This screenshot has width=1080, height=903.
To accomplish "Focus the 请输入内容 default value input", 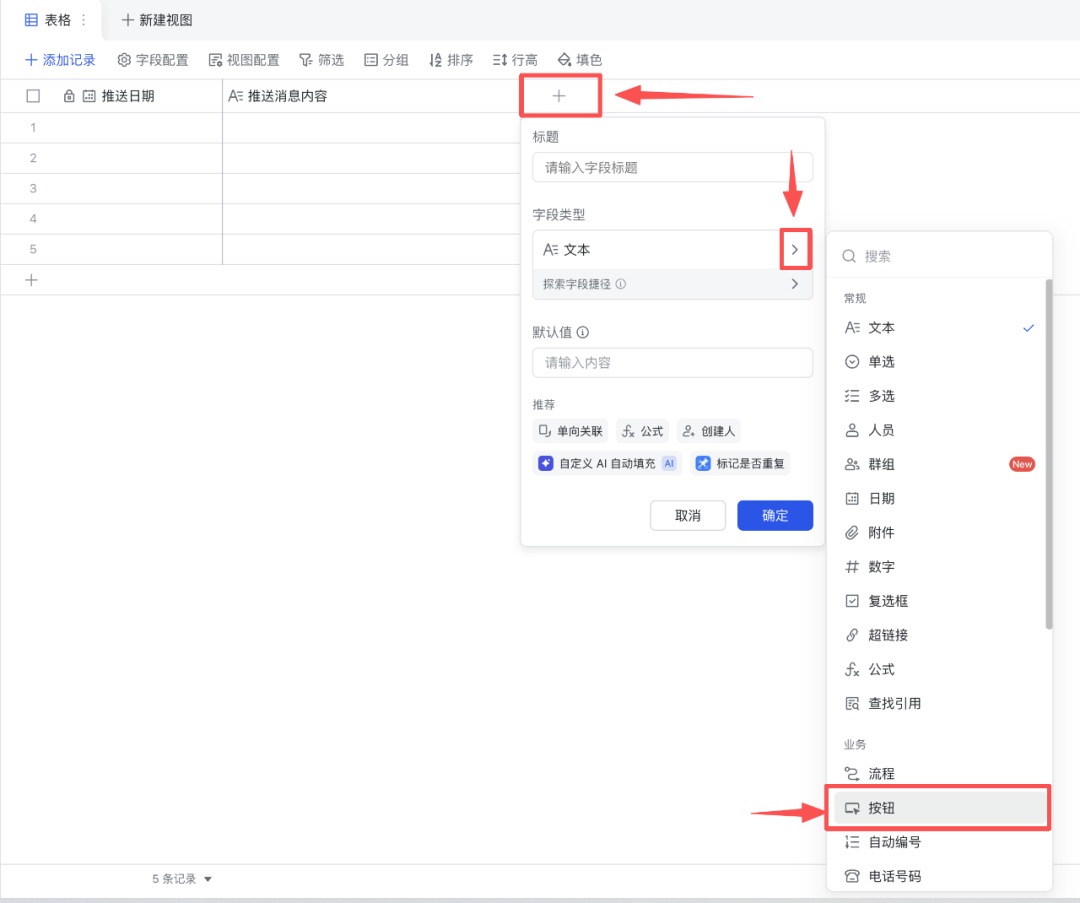I will 672,362.
